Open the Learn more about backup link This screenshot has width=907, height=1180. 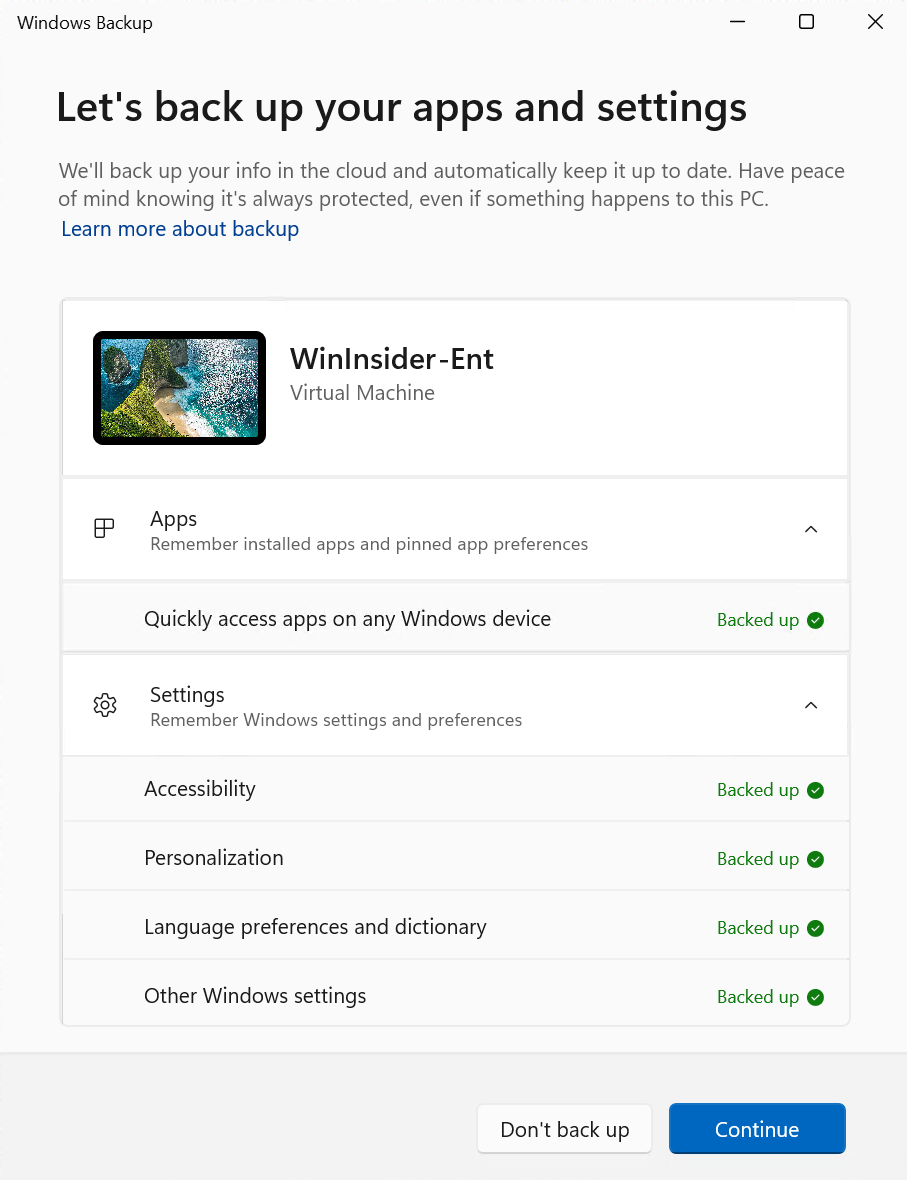pyautogui.click(x=180, y=229)
